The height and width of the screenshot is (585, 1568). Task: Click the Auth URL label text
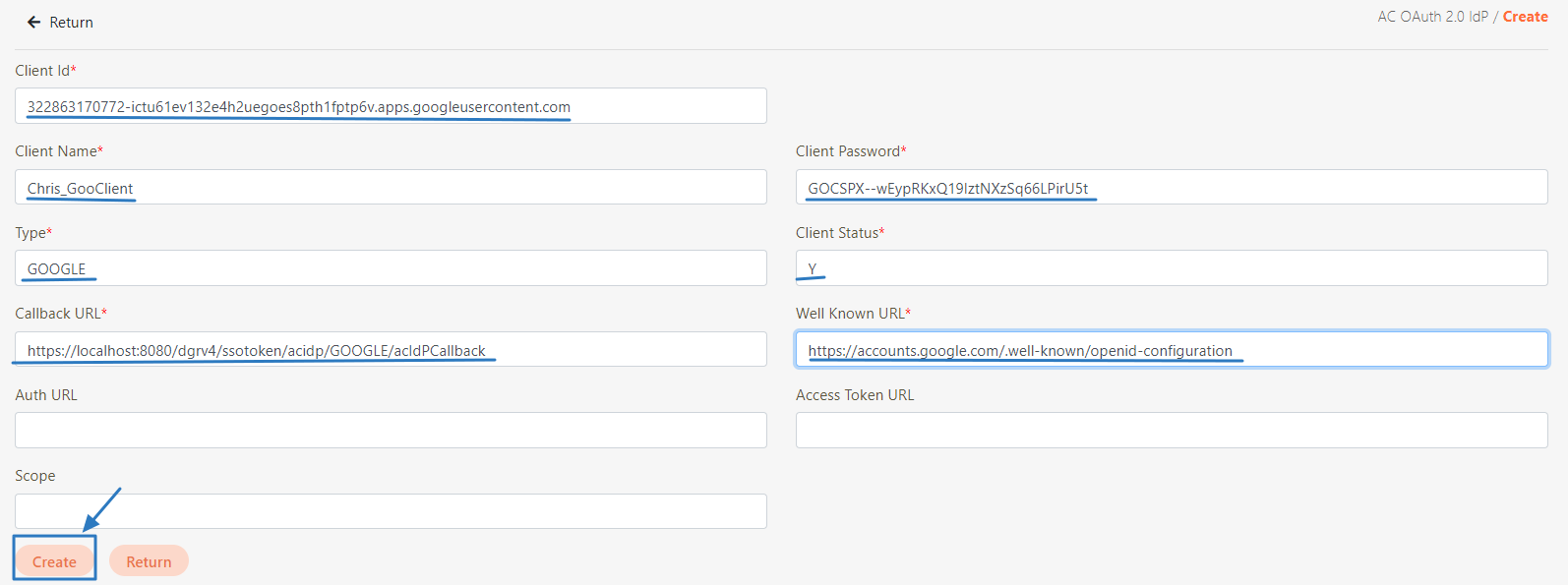(x=46, y=395)
